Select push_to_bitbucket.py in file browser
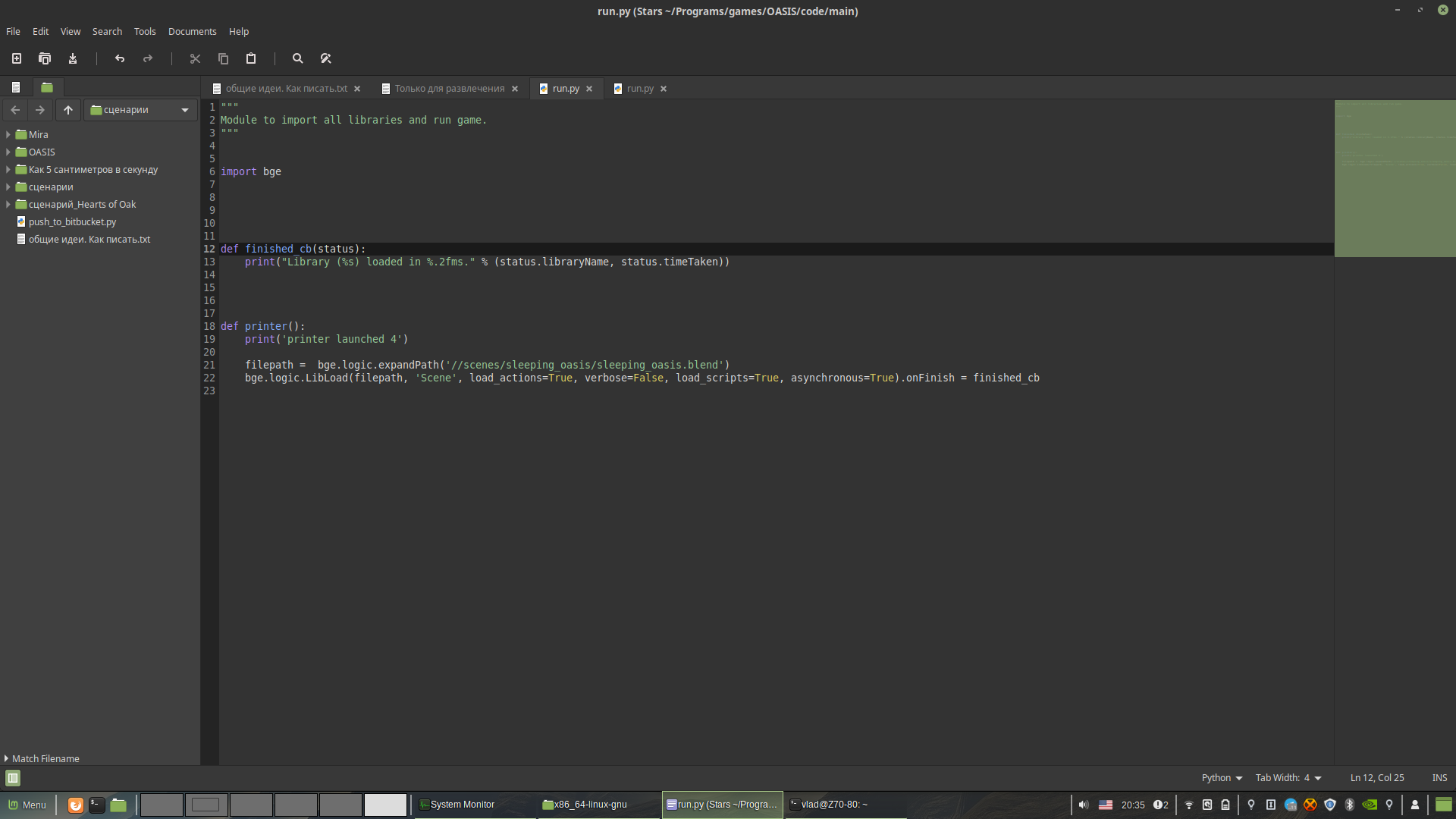Image resolution: width=1456 pixels, height=819 pixels. (72, 221)
